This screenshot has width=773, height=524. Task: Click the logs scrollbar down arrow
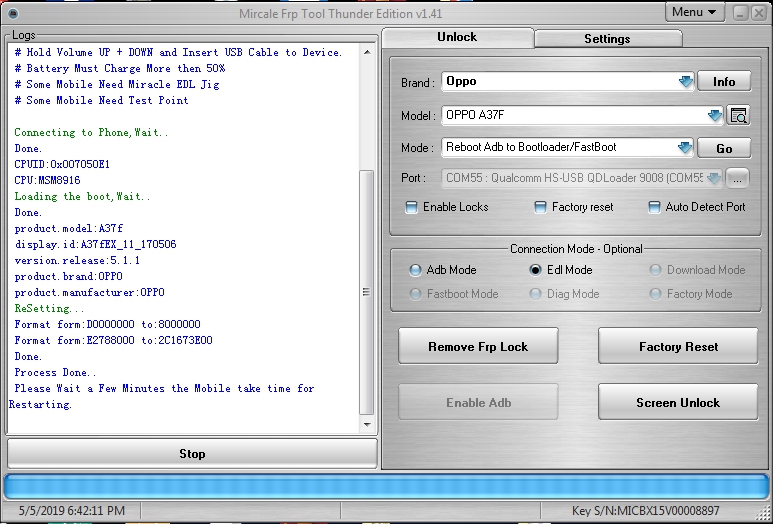(367, 424)
